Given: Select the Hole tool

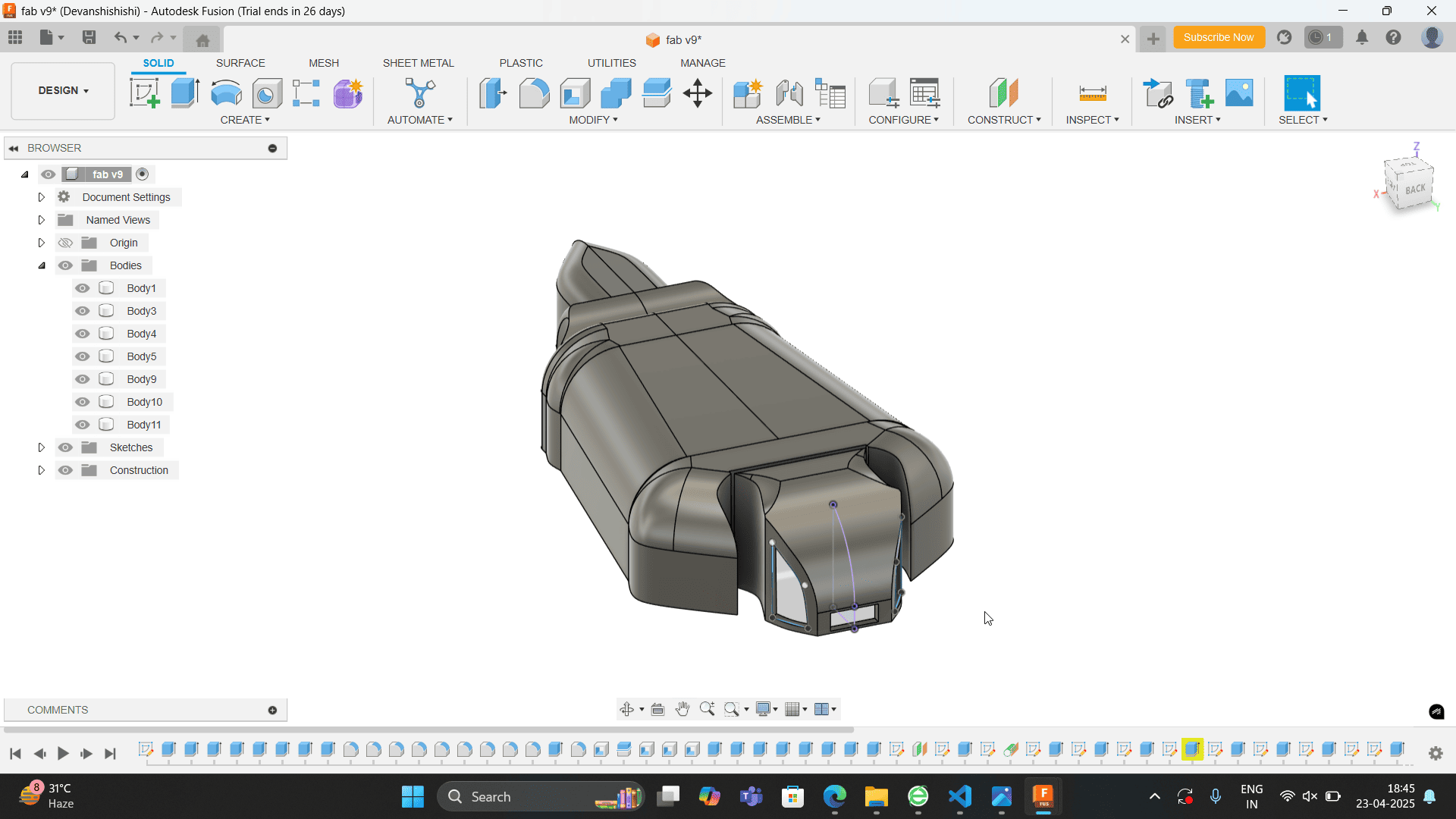Looking at the screenshot, I should [267, 93].
